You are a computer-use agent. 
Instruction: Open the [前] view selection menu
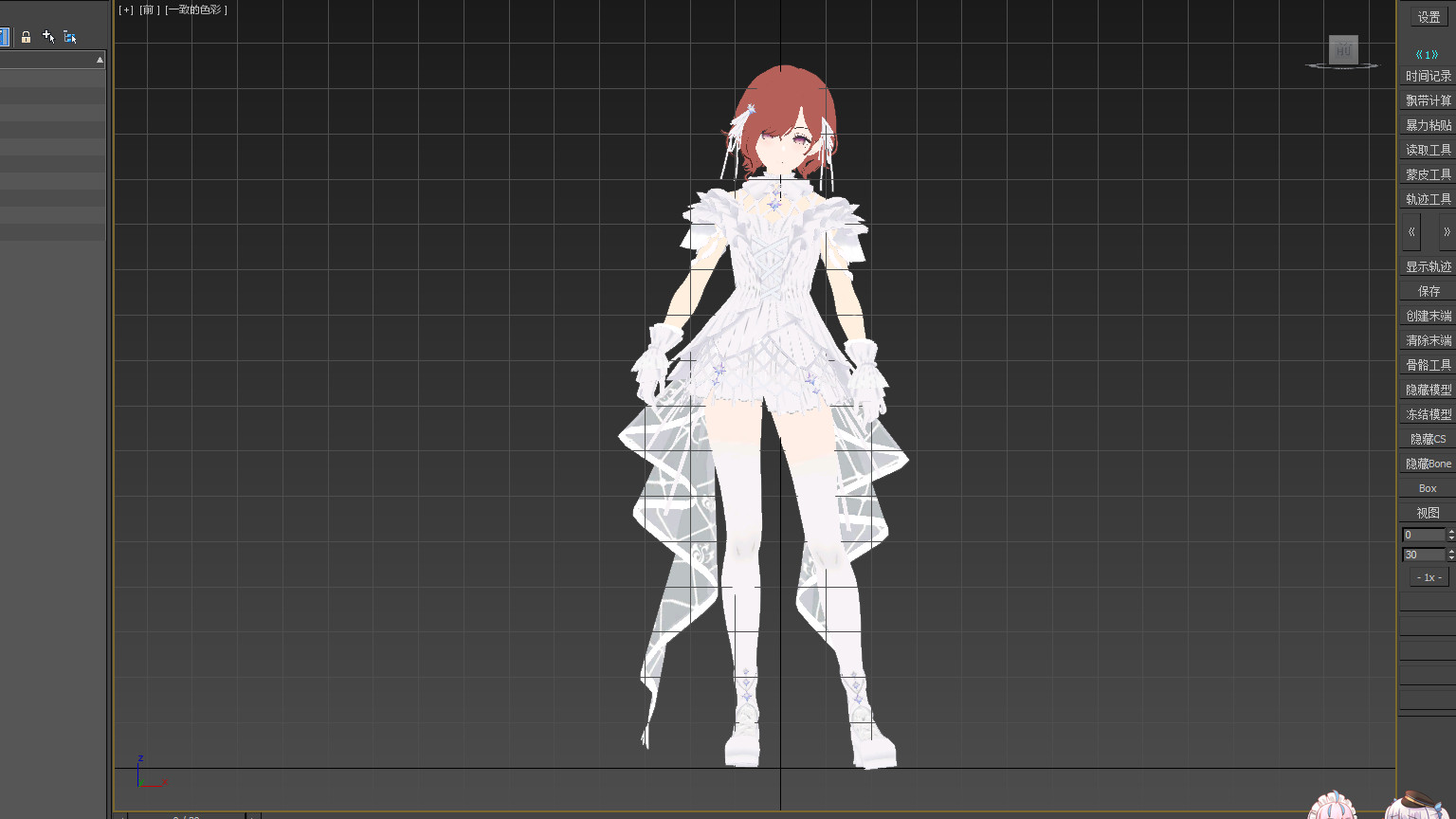[149, 10]
